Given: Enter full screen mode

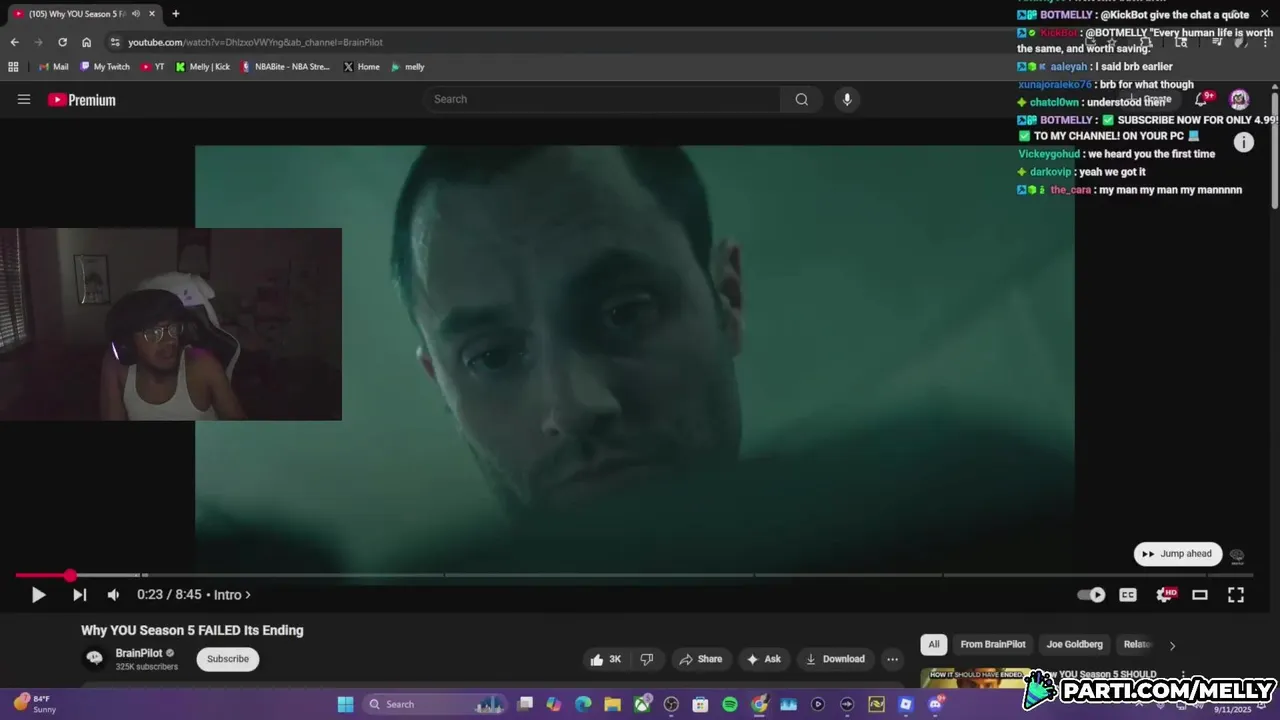Looking at the screenshot, I should (x=1236, y=595).
